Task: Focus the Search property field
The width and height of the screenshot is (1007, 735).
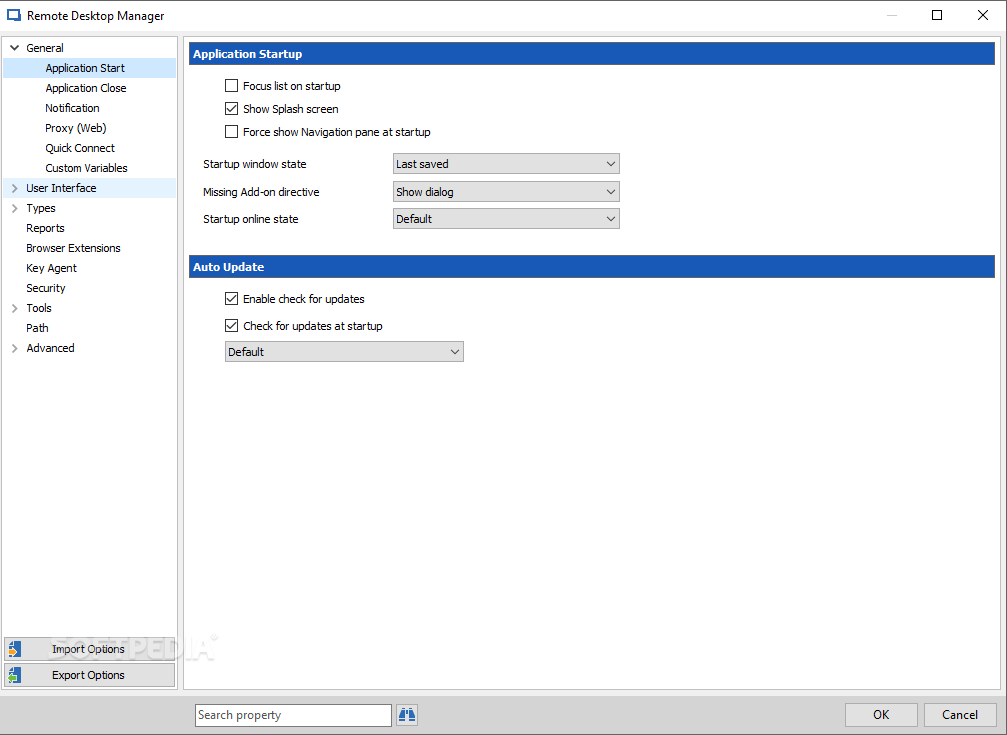Action: click(293, 714)
